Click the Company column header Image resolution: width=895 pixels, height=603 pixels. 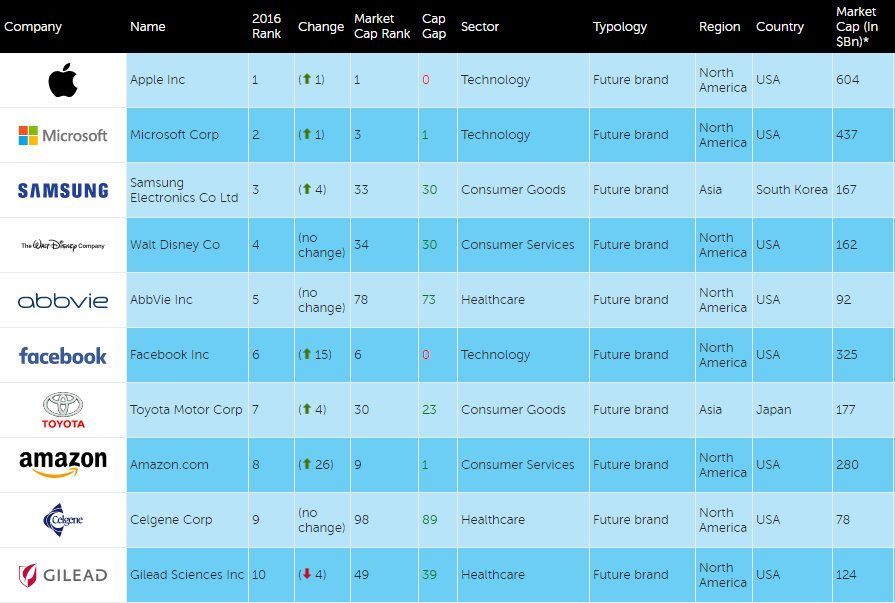pyautogui.click(x=34, y=27)
